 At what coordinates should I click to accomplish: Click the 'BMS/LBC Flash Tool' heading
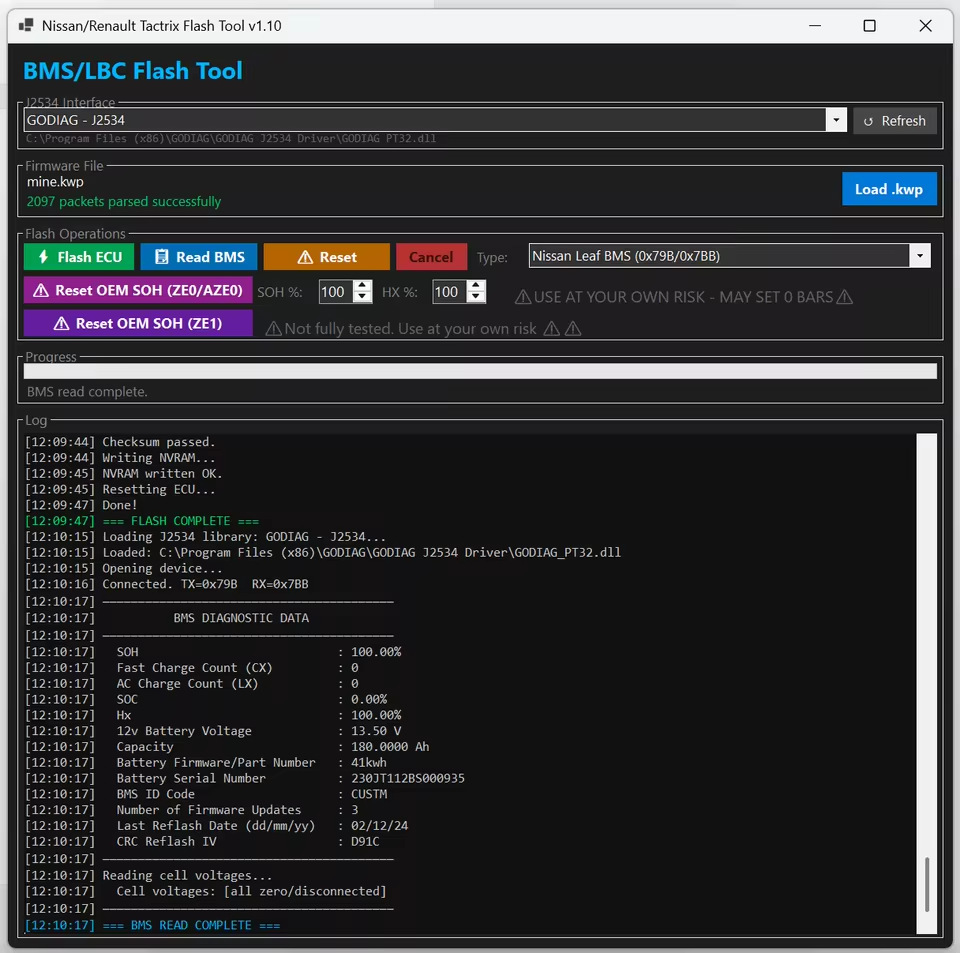(x=133, y=71)
